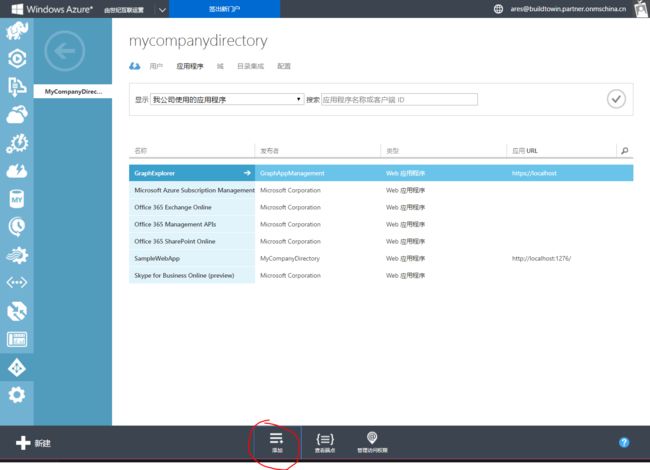Click the subscription text beside Windows Azure
Viewport: 650px width, 470px height.
124,10
